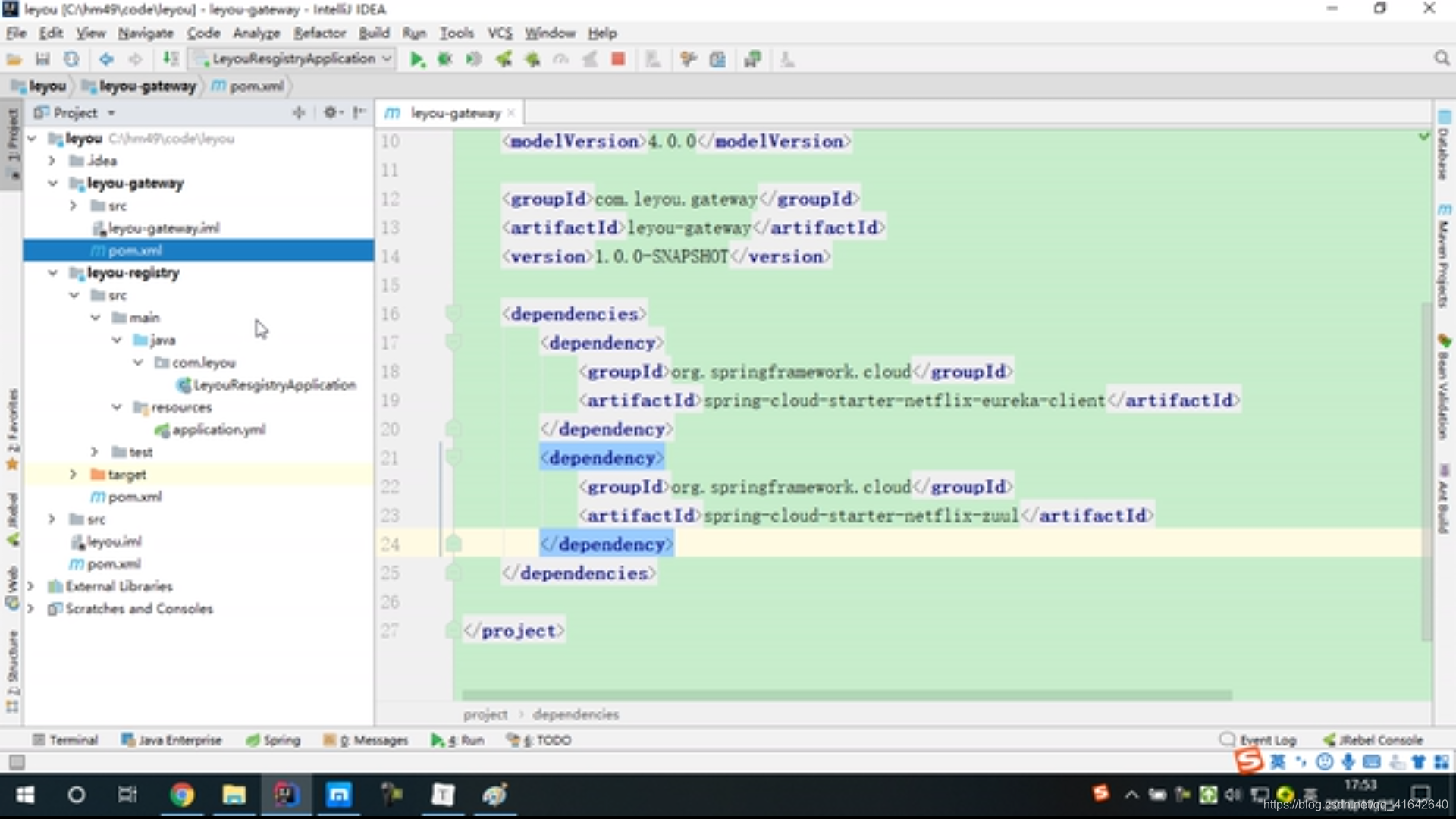Open the Messages tool window

coord(366,740)
